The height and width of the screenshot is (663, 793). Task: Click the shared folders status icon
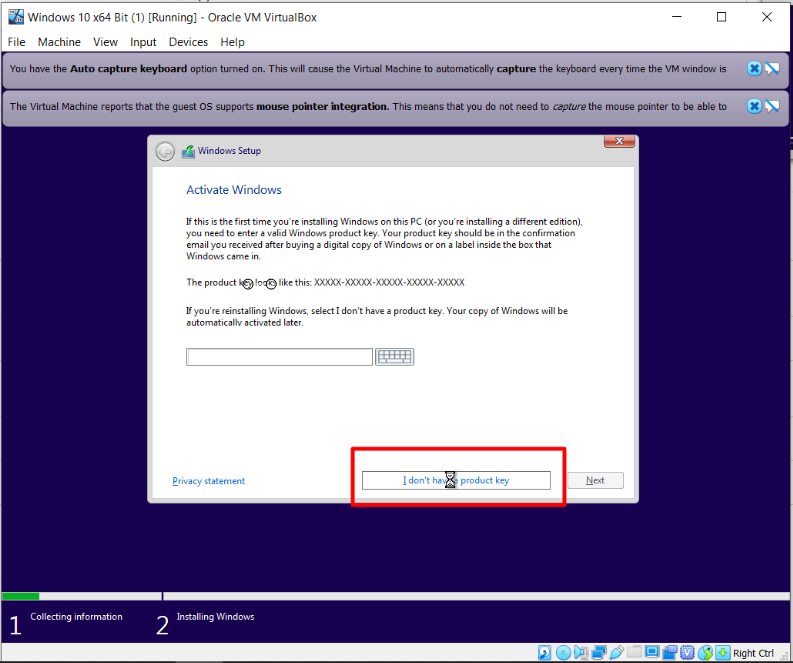(634, 652)
